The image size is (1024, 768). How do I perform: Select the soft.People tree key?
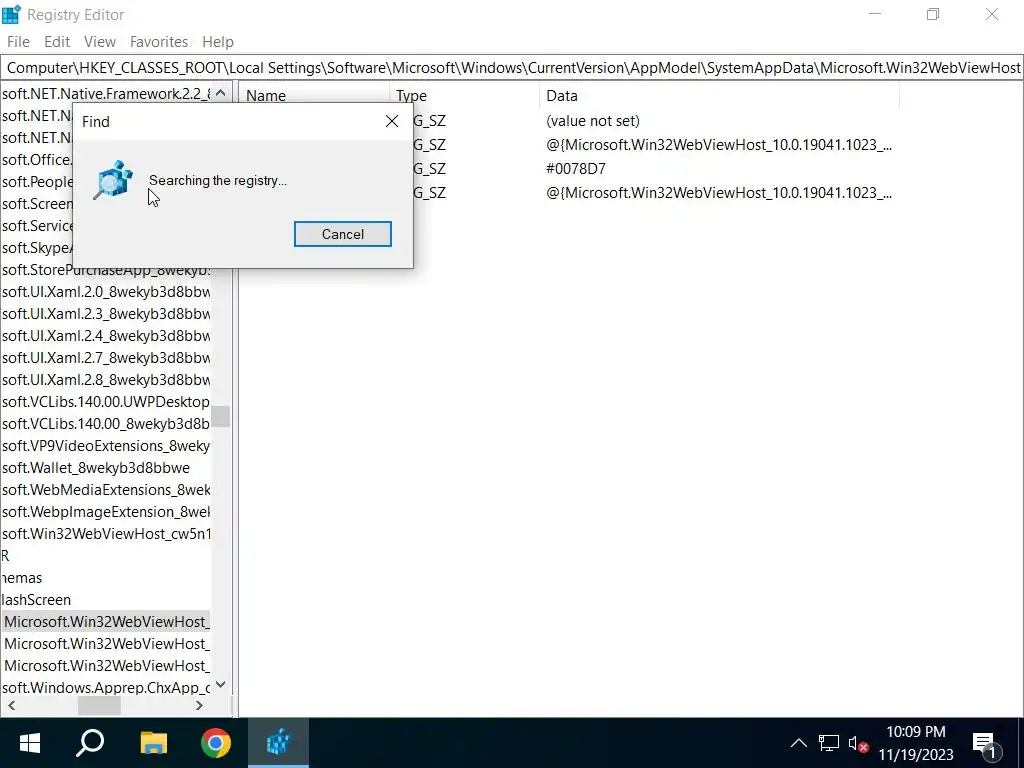pyautogui.click(x=37, y=182)
